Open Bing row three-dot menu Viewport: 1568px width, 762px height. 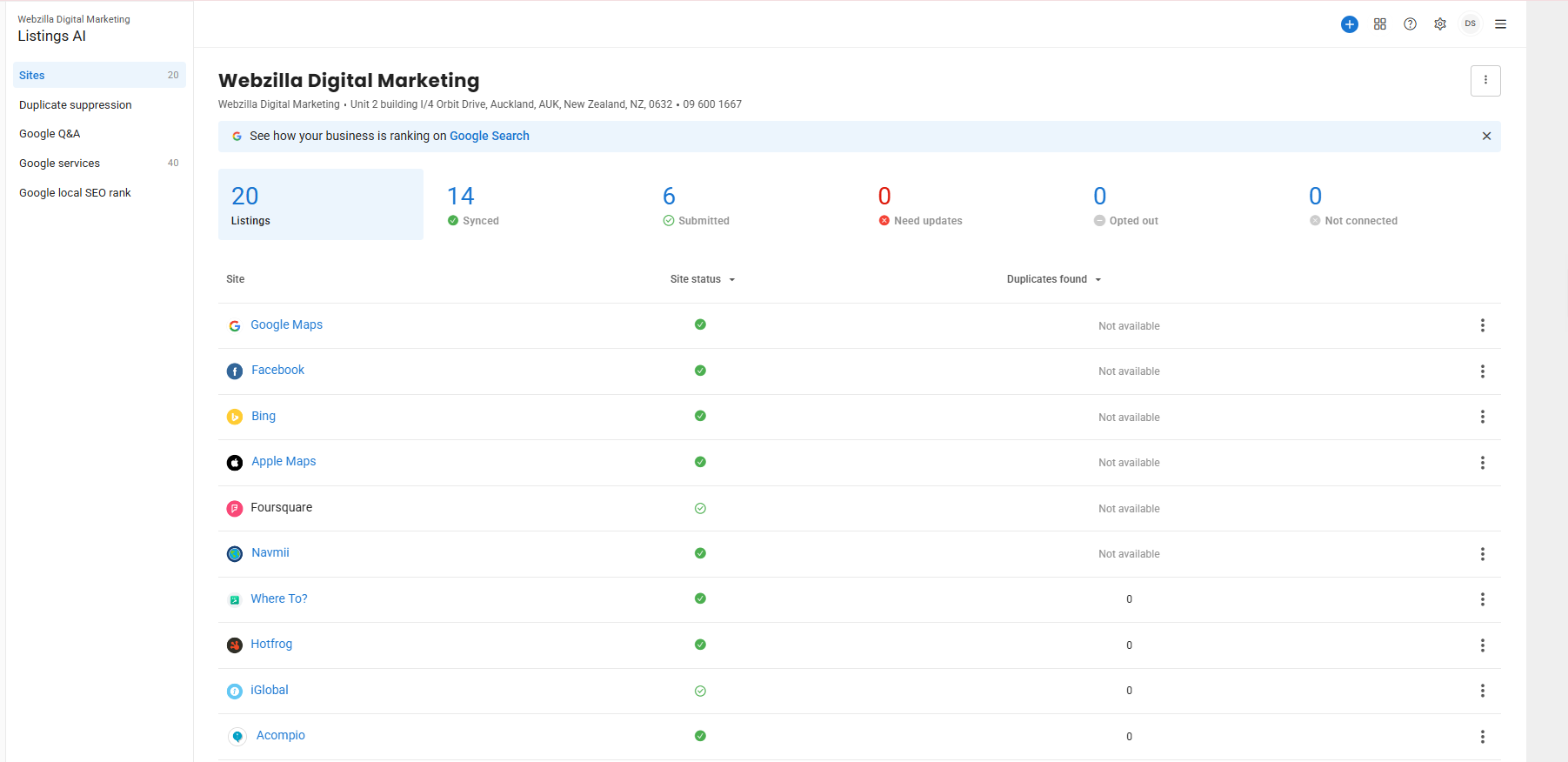1483,417
